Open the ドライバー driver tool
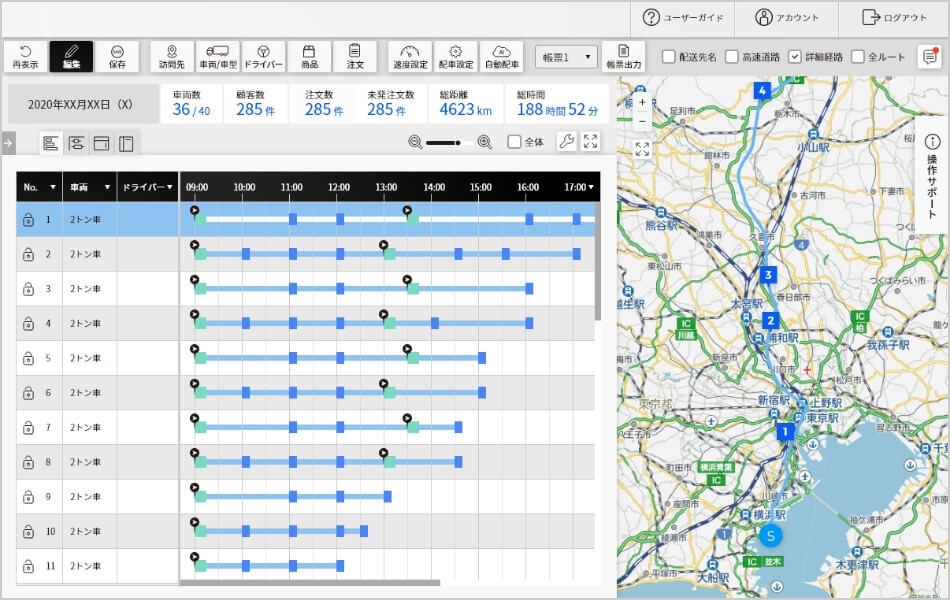The width and height of the screenshot is (950, 600). 264,56
